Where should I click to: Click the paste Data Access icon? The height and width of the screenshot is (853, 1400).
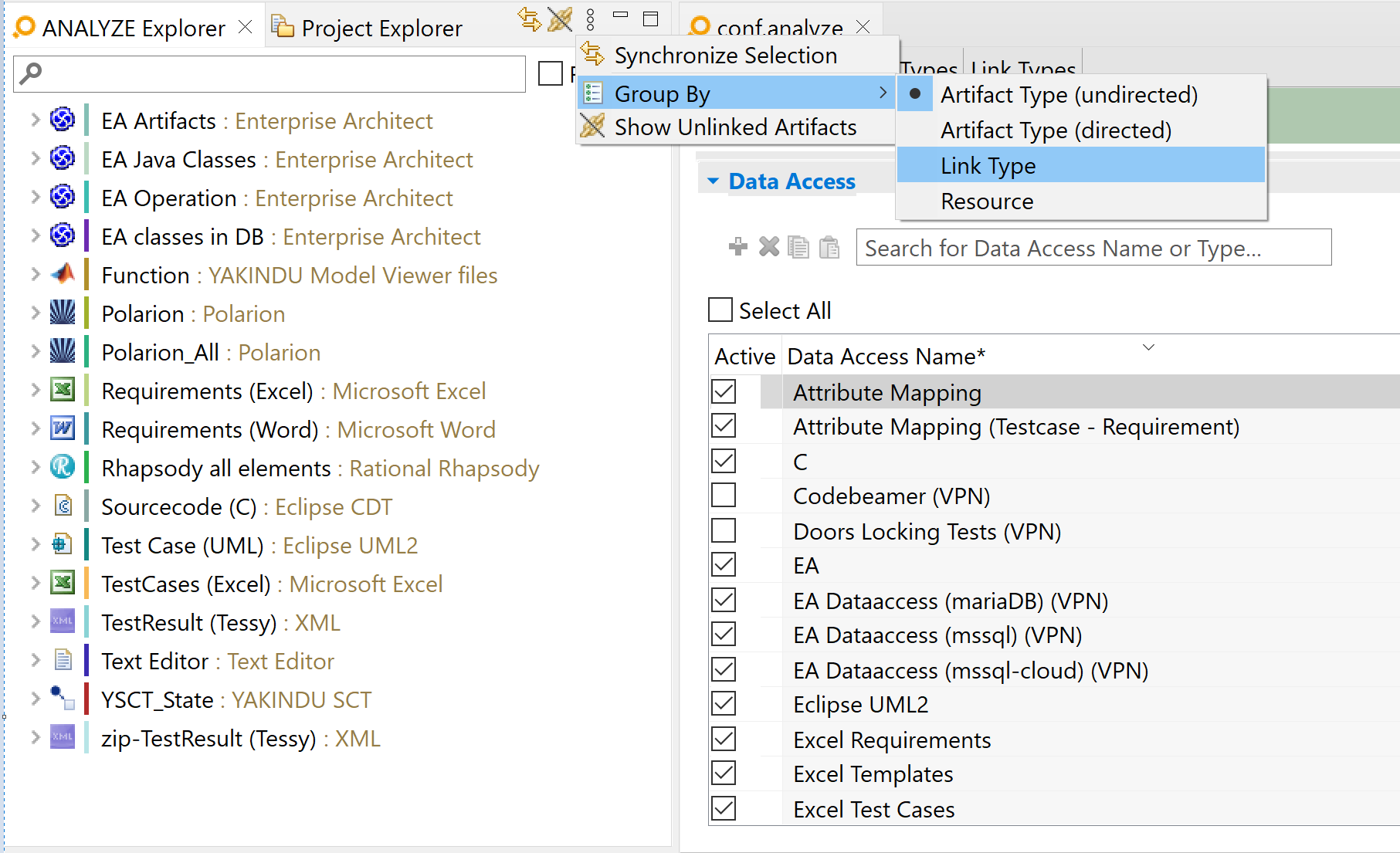click(x=829, y=247)
